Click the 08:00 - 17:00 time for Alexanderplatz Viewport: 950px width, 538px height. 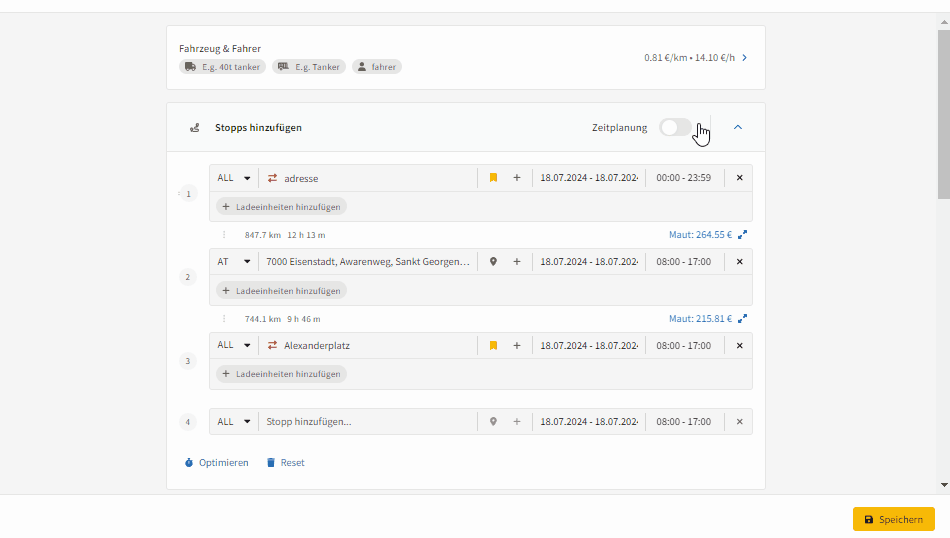click(x=684, y=346)
